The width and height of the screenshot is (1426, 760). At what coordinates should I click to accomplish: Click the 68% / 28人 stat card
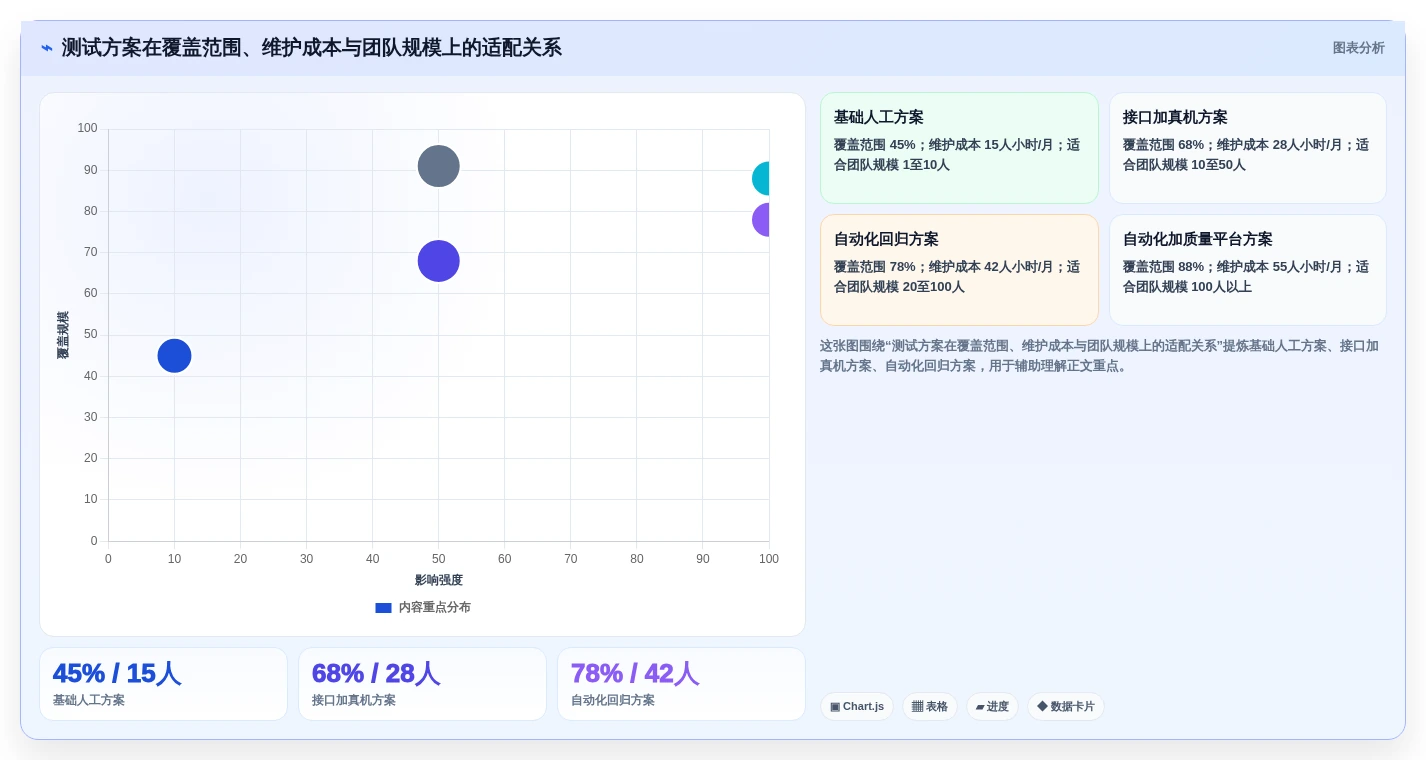[422, 684]
